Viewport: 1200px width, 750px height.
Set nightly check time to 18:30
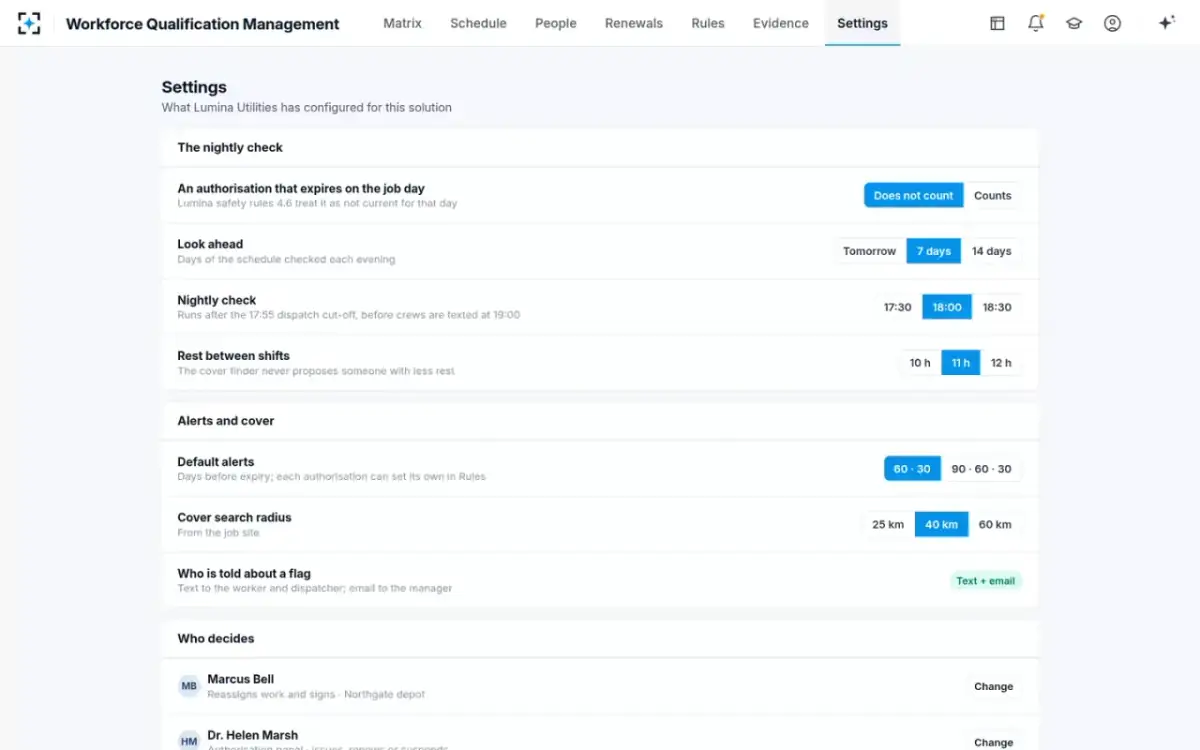point(997,307)
